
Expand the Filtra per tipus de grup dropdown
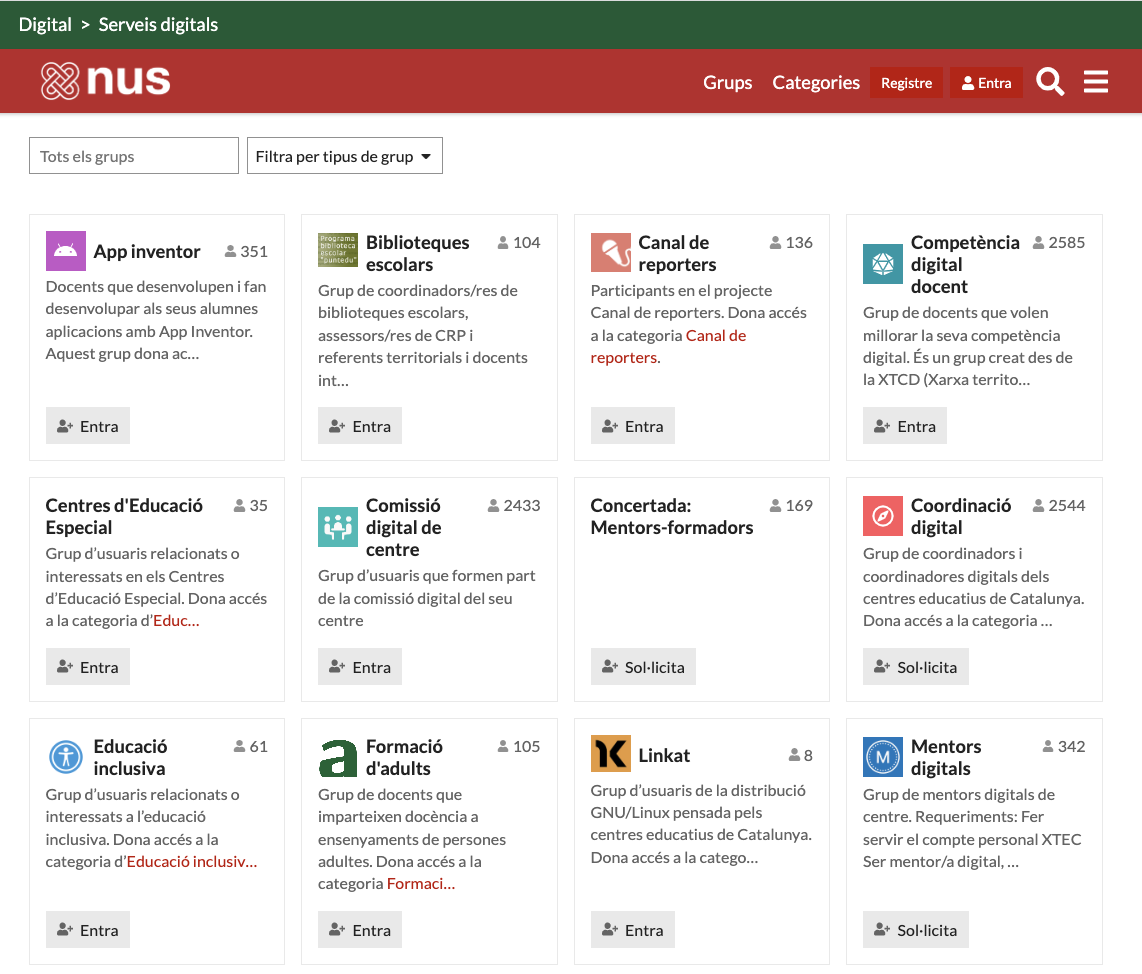(x=344, y=156)
